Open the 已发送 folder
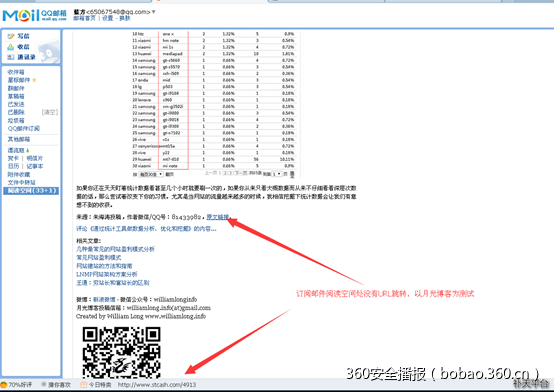Screen dimensions: 554x392 point(16,104)
